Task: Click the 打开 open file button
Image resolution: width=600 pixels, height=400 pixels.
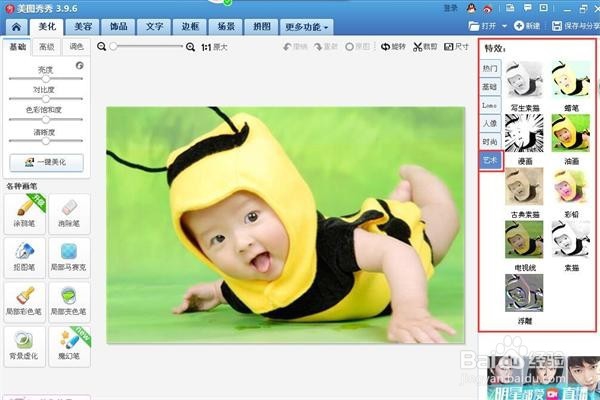Action: pos(482,26)
